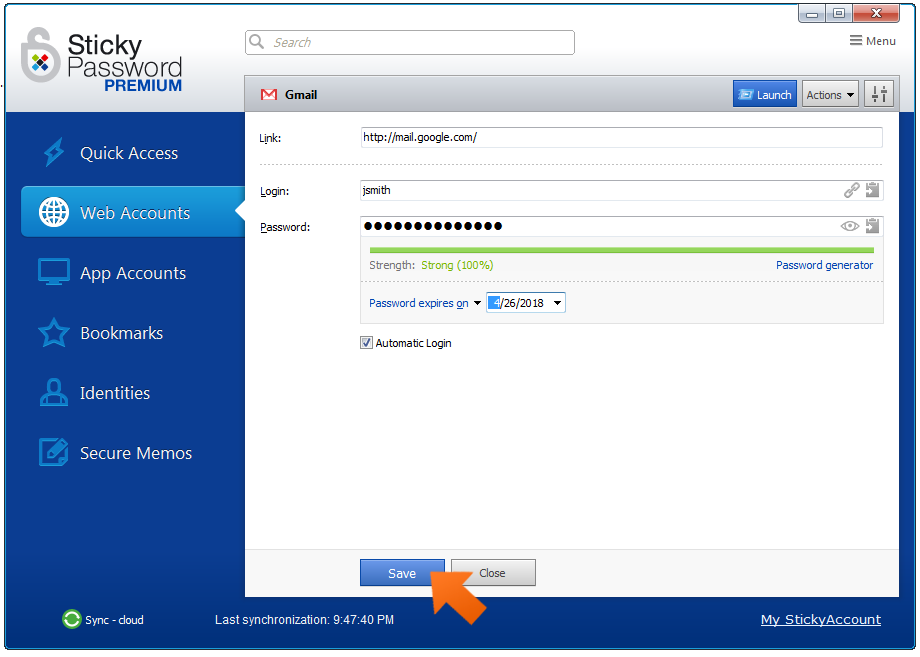Reveal password with the eye icon
Viewport: 920px width, 657px height.
pyautogui.click(x=850, y=226)
